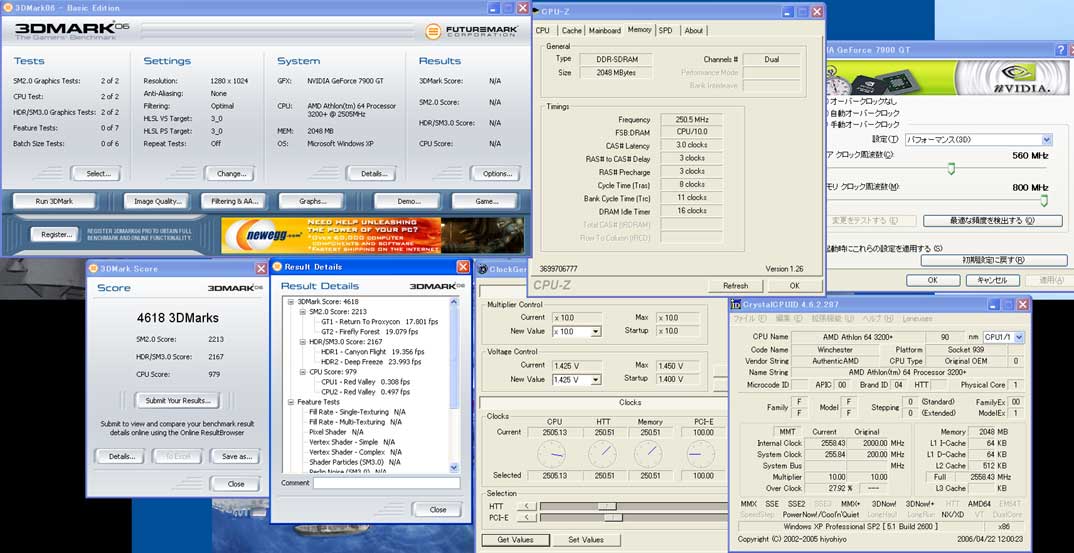Click the PCI-E slider thumb in ClockGen
The width and height of the screenshot is (1074, 553).
coord(613,517)
